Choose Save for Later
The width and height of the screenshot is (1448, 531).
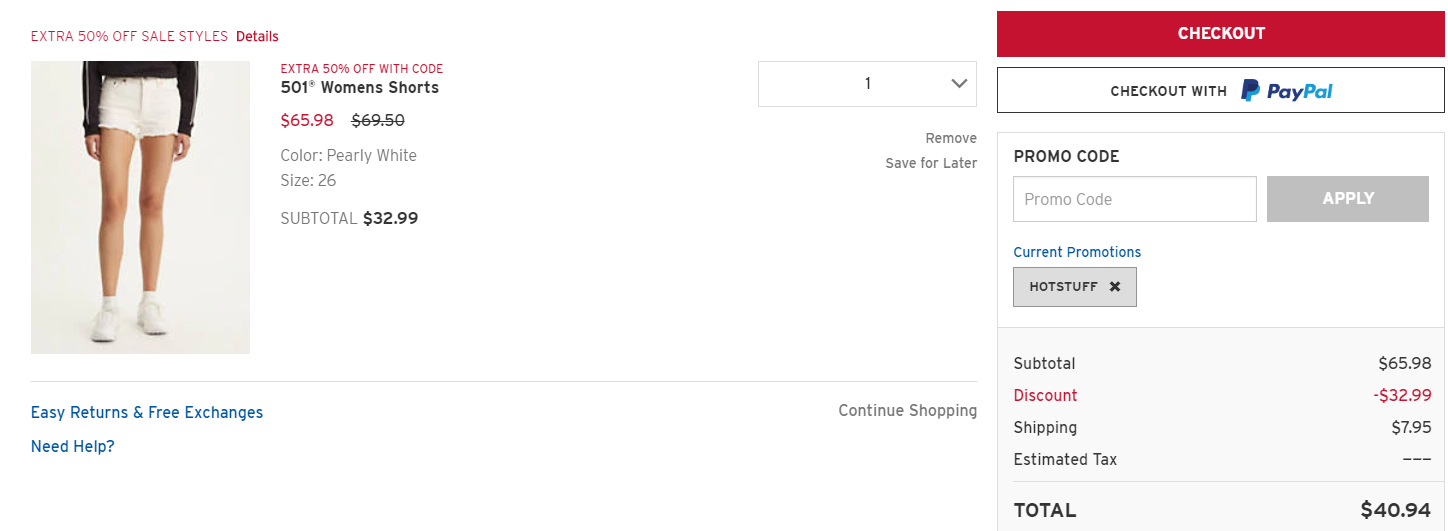point(931,163)
